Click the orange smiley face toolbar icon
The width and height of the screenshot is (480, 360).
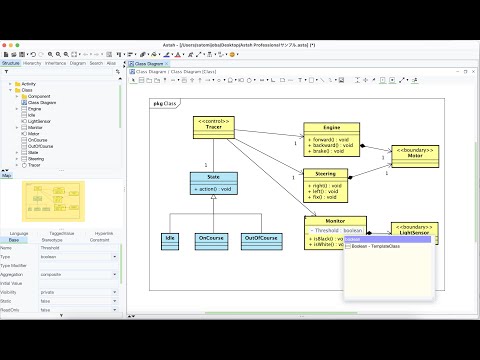point(232,54)
